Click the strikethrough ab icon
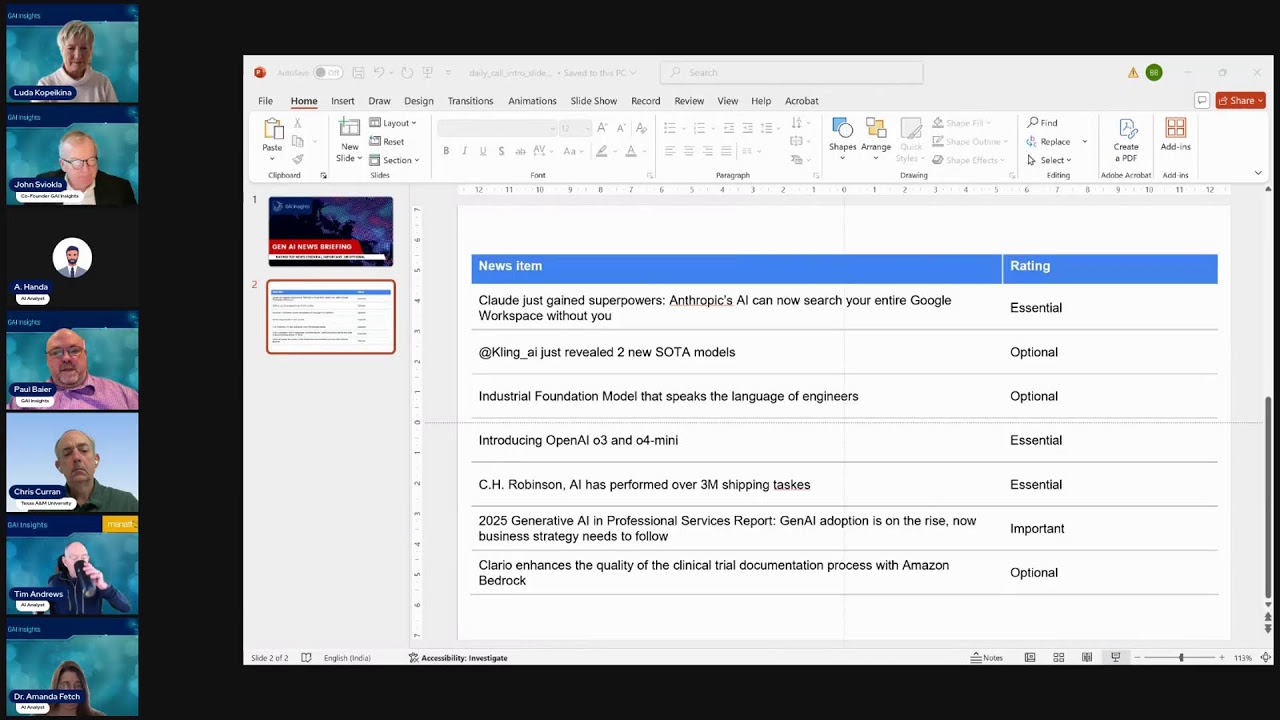Image resolution: width=1280 pixels, height=720 pixels. [x=520, y=151]
